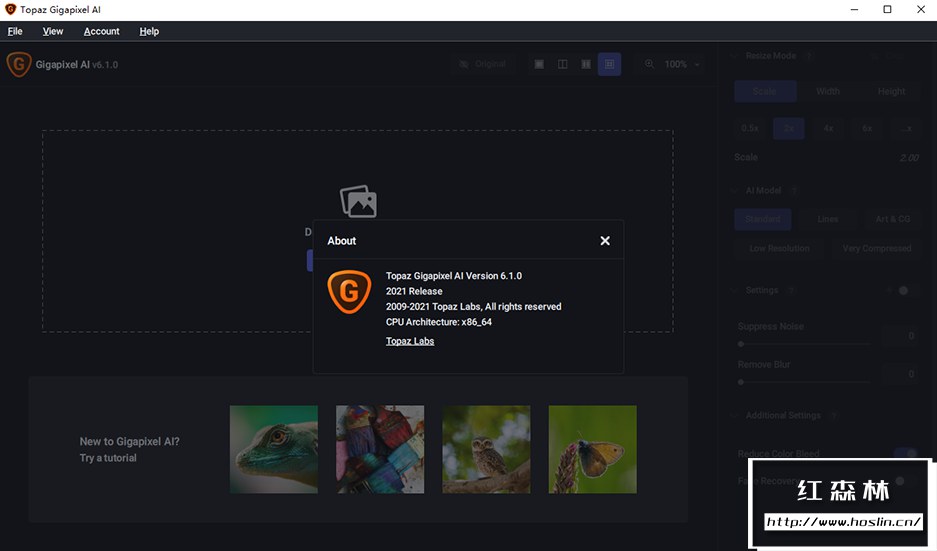Screen dimensions: 937x551
Task: Open the Topaz Labs link
Action: 410,341
